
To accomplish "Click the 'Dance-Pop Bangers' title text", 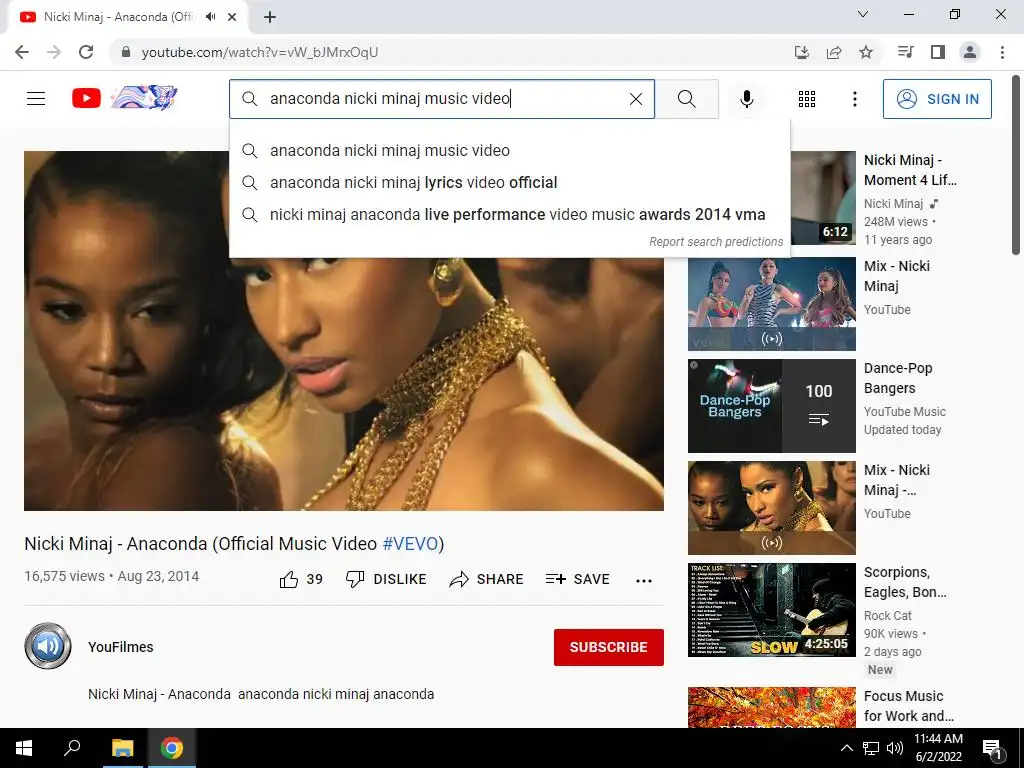I will coord(898,378).
